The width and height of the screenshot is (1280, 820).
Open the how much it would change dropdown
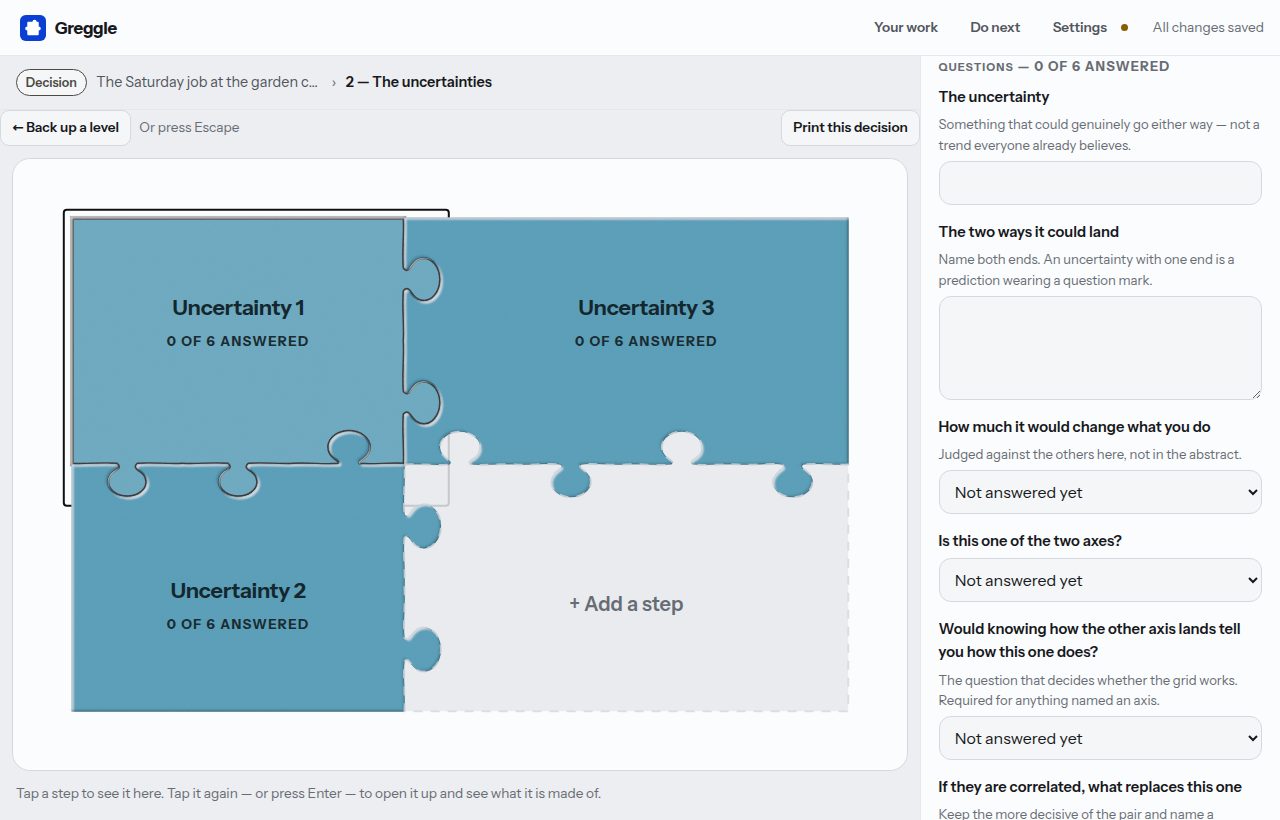1100,492
